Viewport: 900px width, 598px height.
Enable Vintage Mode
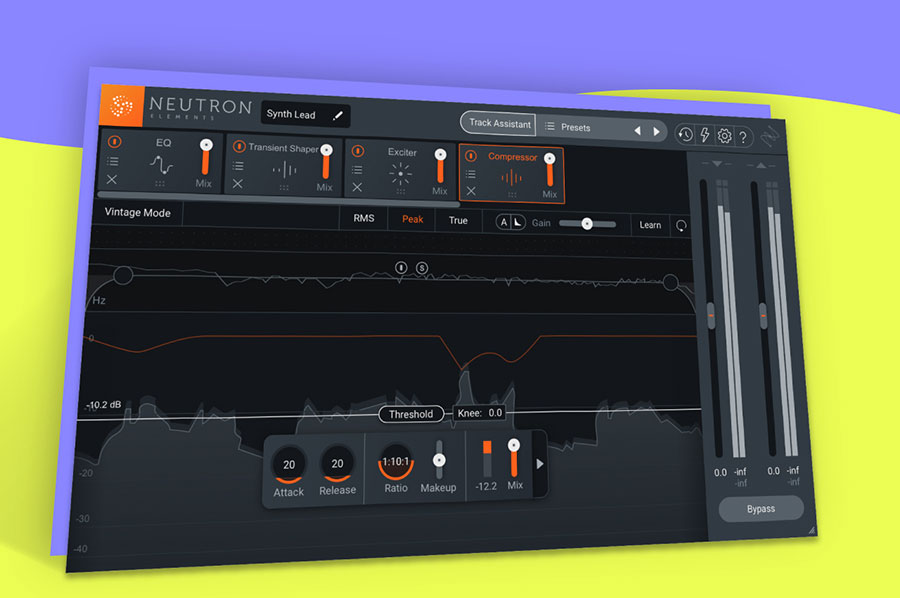click(138, 212)
